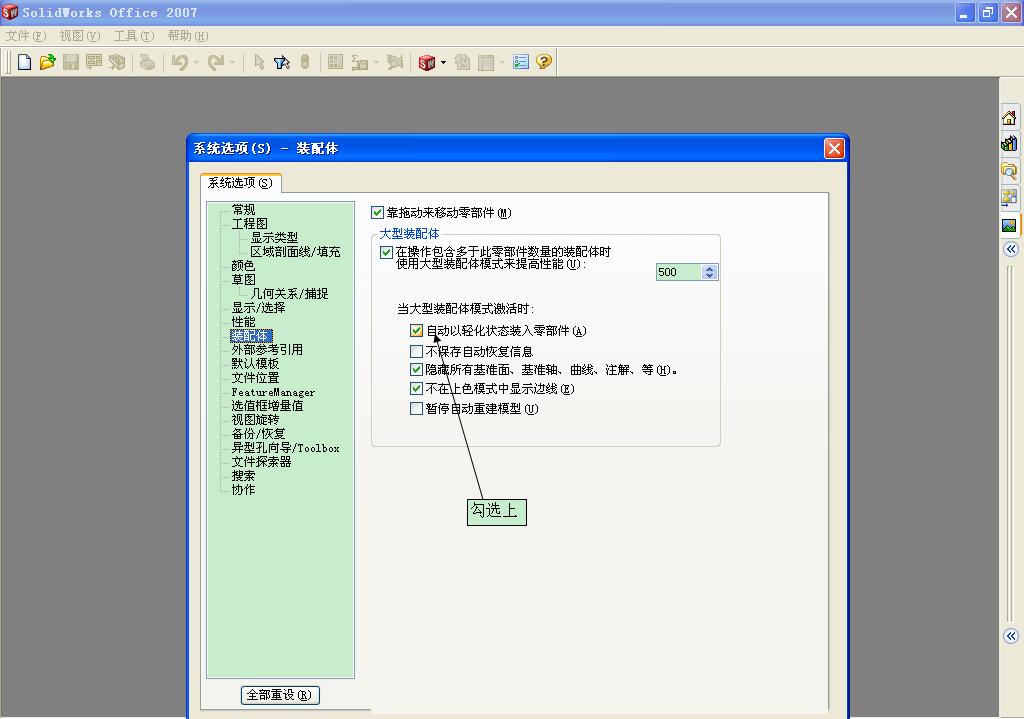Close the 系统选项 dialog
1024x719 pixels.
834,148
